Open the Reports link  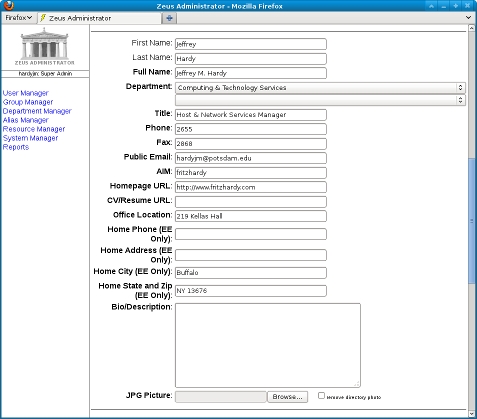[16, 147]
